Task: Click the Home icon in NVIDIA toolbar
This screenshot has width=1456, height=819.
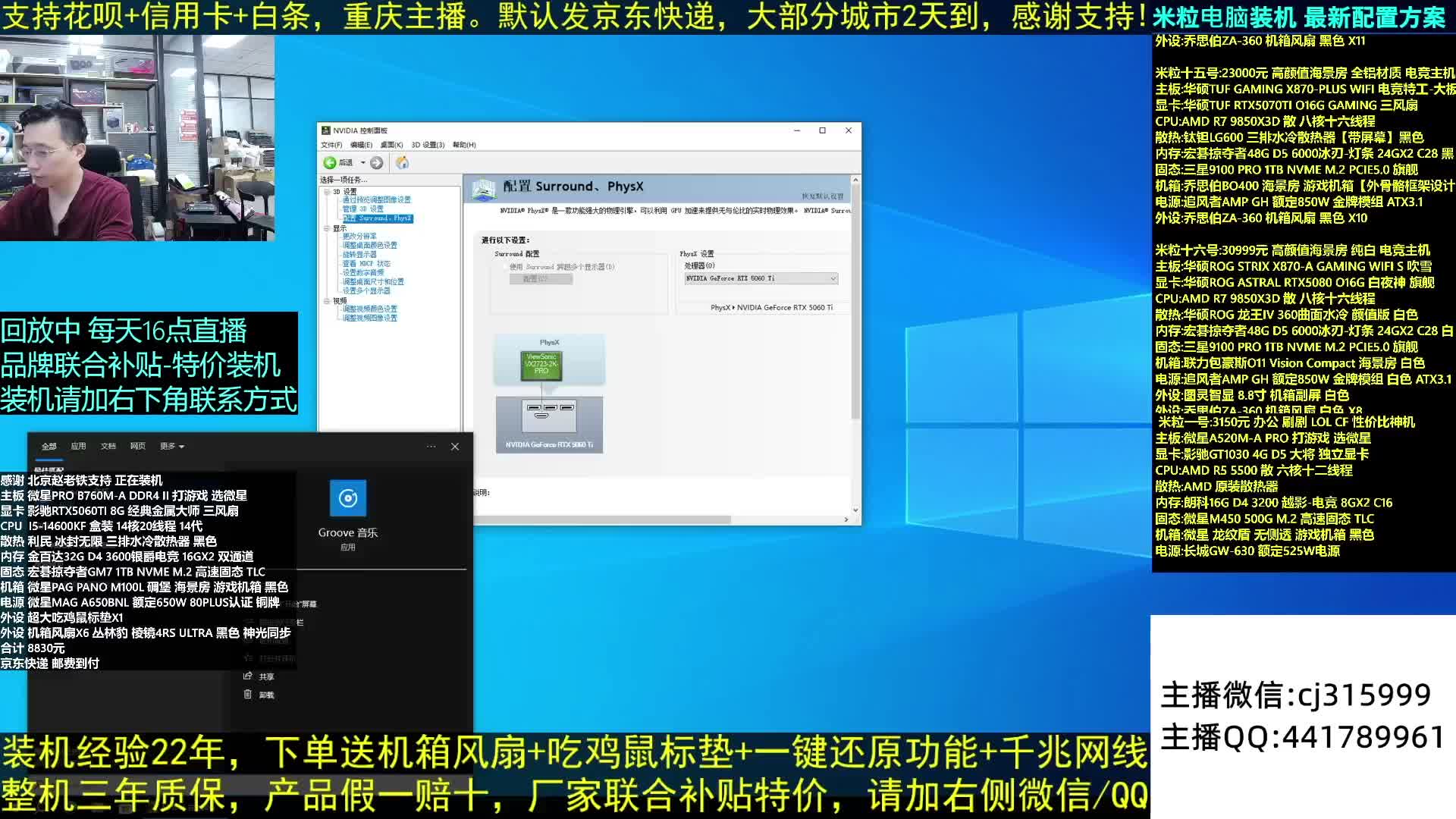Action: pyautogui.click(x=402, y=162)
